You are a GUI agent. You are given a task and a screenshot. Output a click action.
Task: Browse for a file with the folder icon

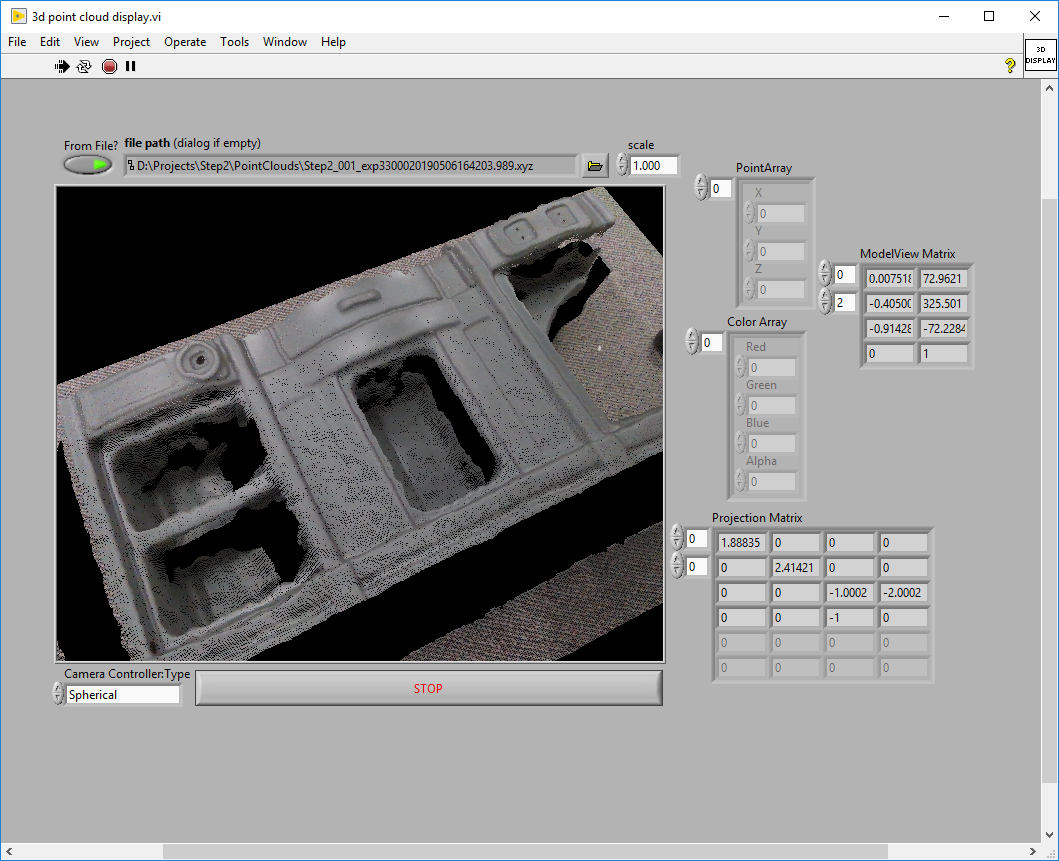point(594,165)
